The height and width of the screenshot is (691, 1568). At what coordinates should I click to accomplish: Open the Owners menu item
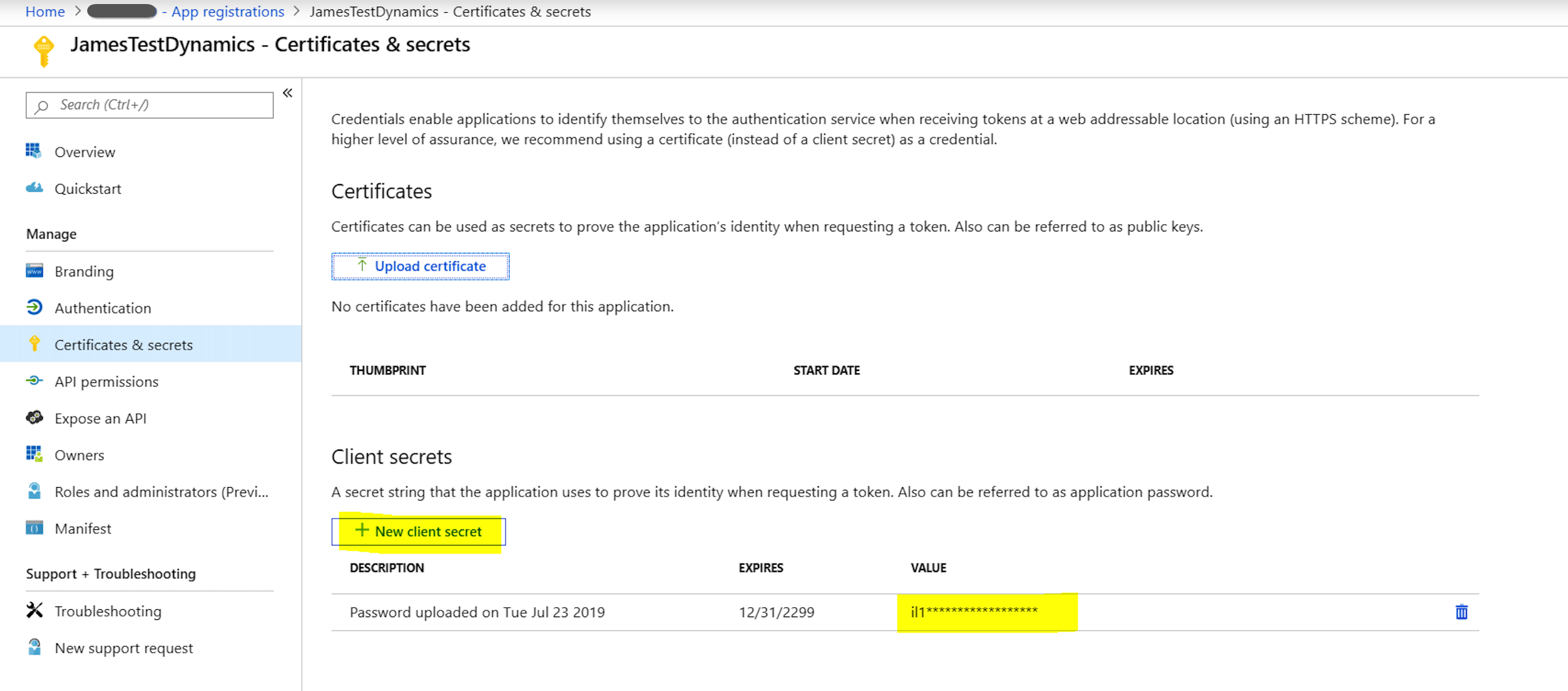tap(79, 455)
